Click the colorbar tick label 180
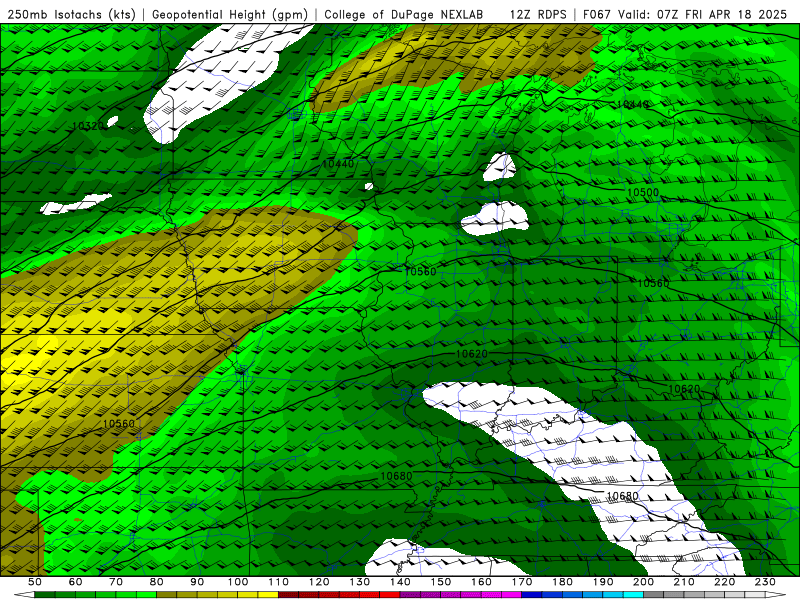The image size is (800, 600). [562, 582]
